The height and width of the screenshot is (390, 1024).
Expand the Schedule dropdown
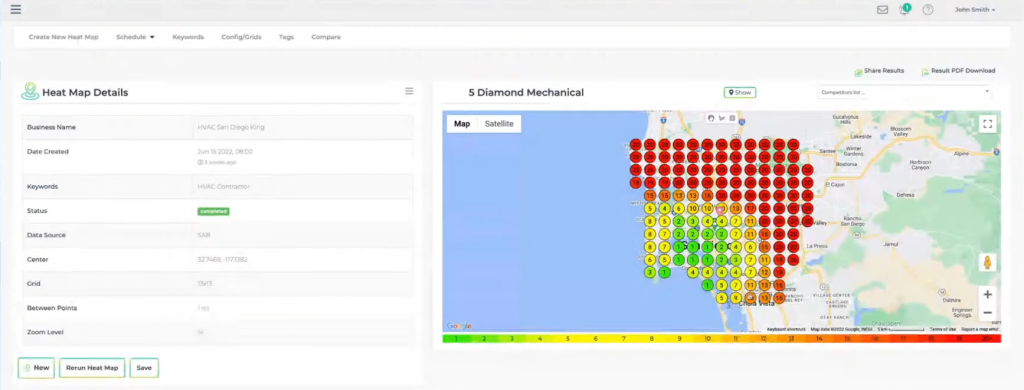pos(135,37)
